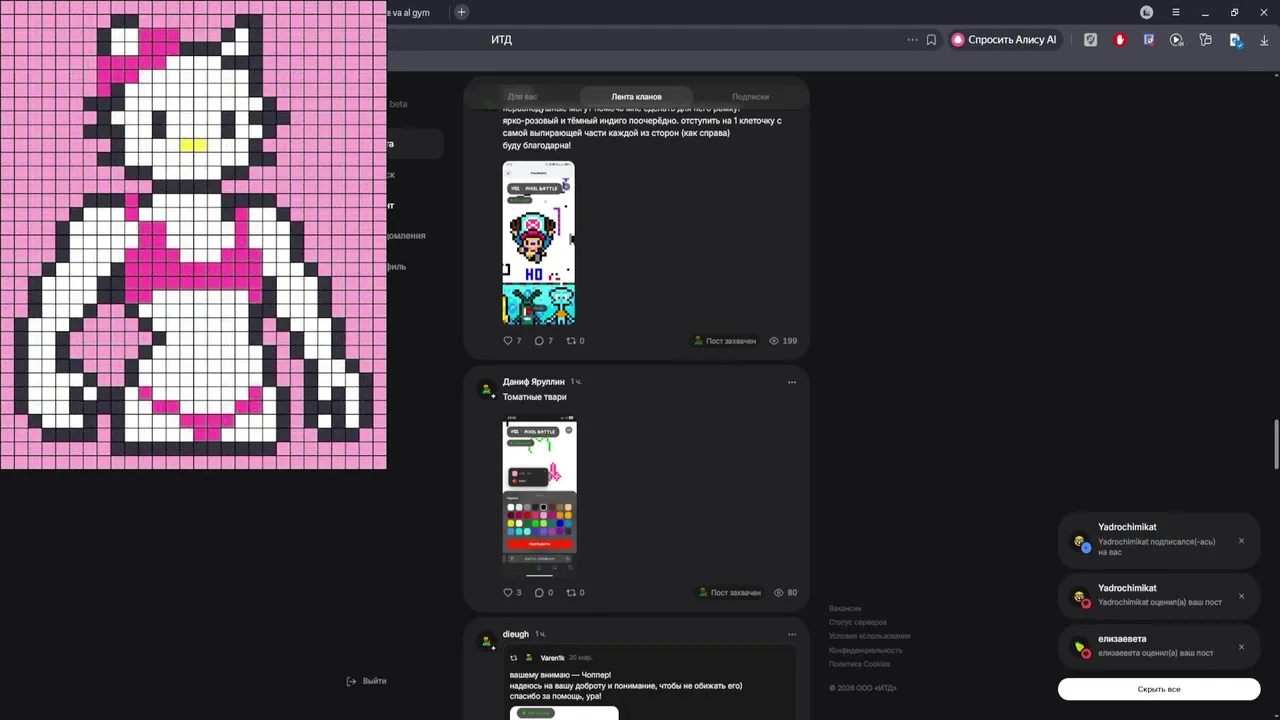Repost the Томатные твари post
The width and height of the screenshot is (1280, 720).
[575, 593]
